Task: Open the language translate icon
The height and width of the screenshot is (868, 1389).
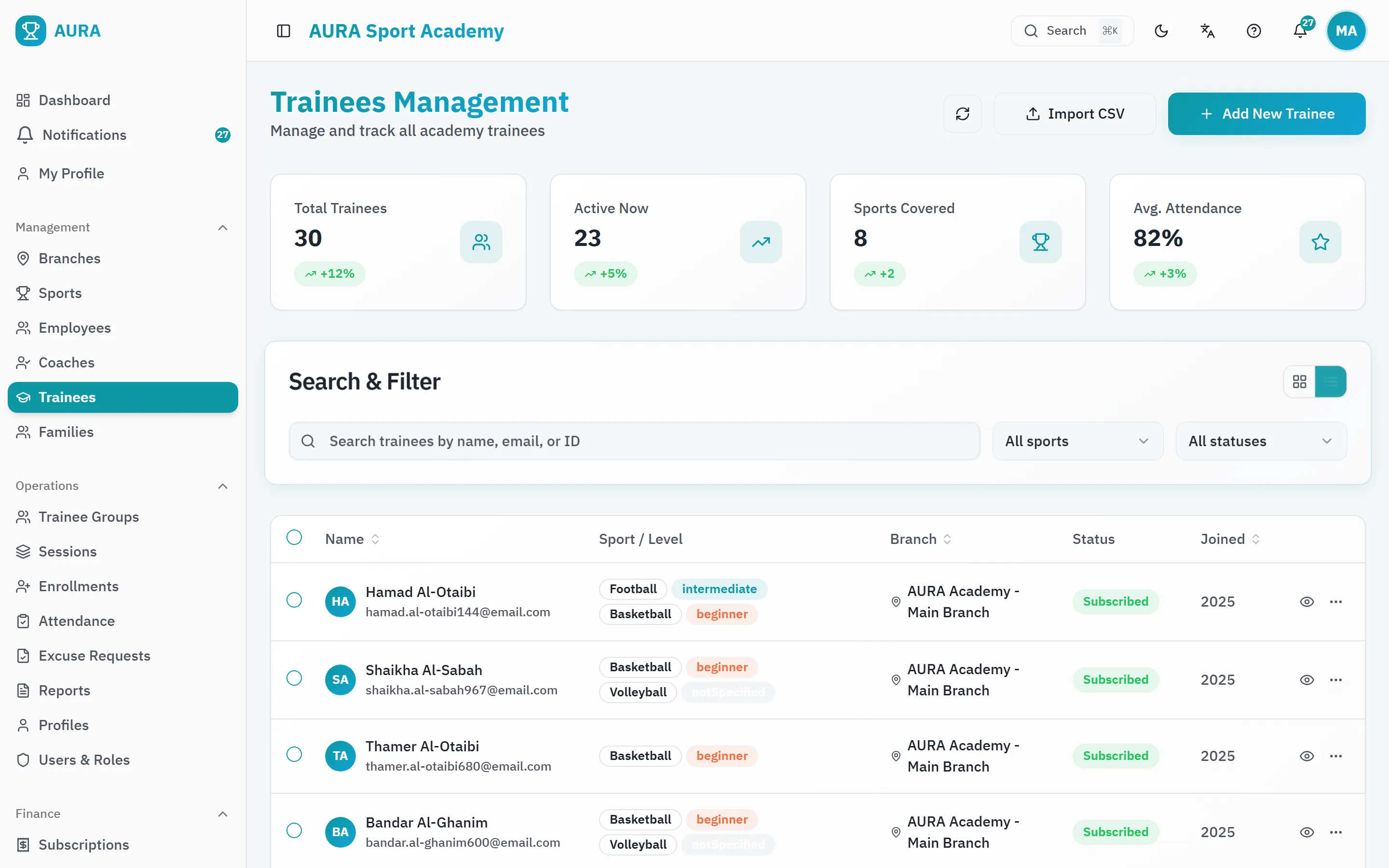Action: [1208, 31]
